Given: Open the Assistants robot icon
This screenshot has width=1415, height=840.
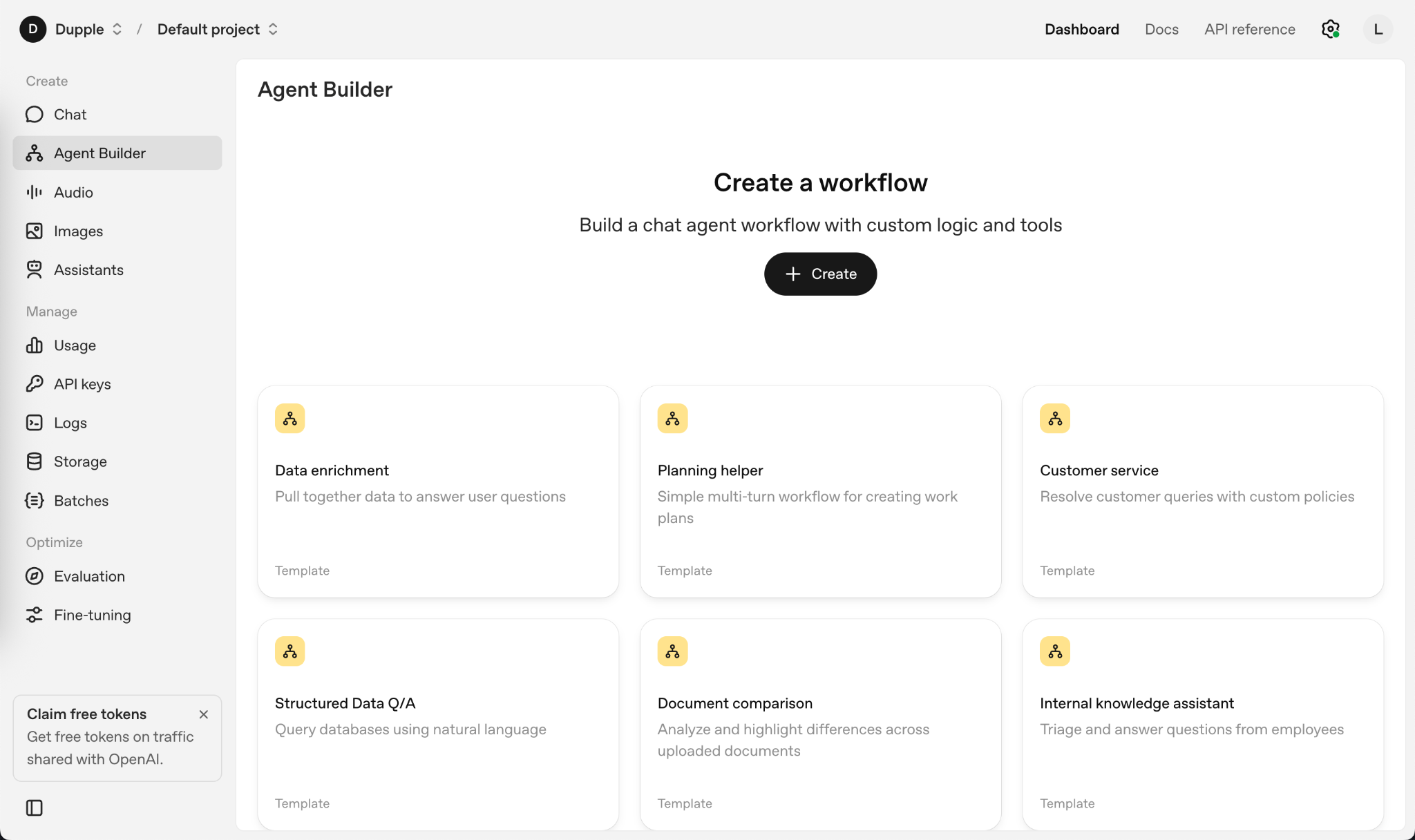Looking at the screenshot, I should (x=34, y=270).
